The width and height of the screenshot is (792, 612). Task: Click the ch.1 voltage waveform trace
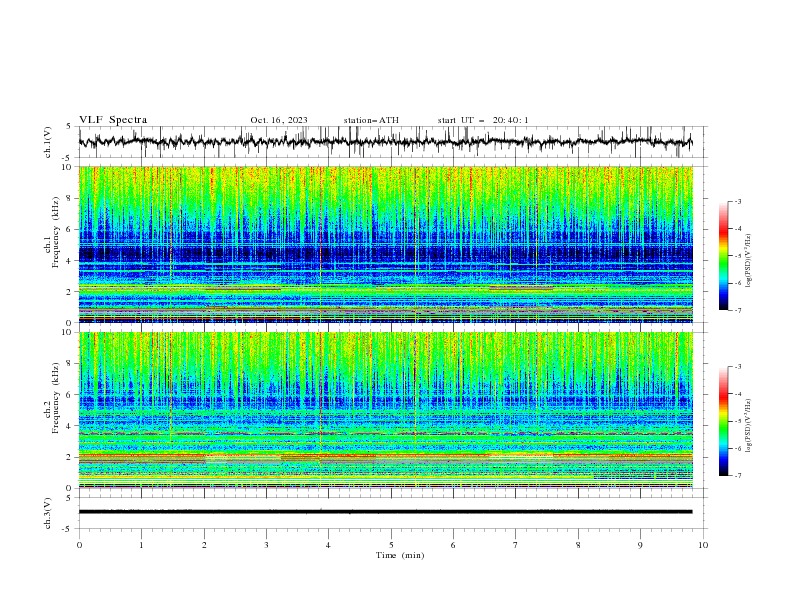385,142
